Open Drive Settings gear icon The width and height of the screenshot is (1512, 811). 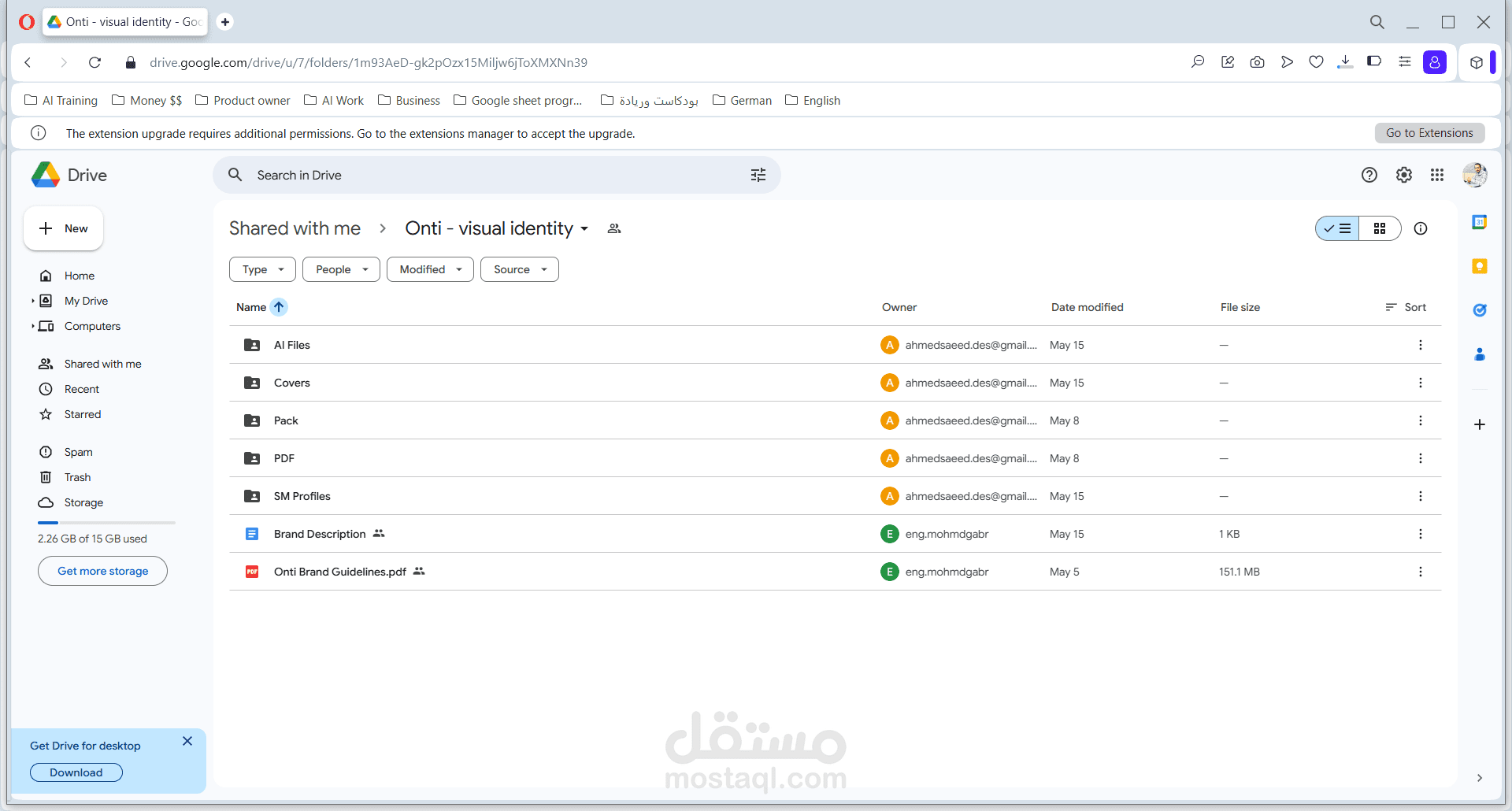[1404, 175]
